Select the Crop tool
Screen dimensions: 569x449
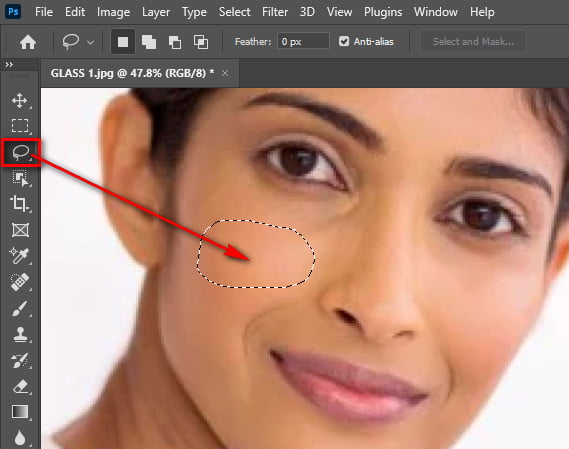pyautogui.click(x=20, y=204)
